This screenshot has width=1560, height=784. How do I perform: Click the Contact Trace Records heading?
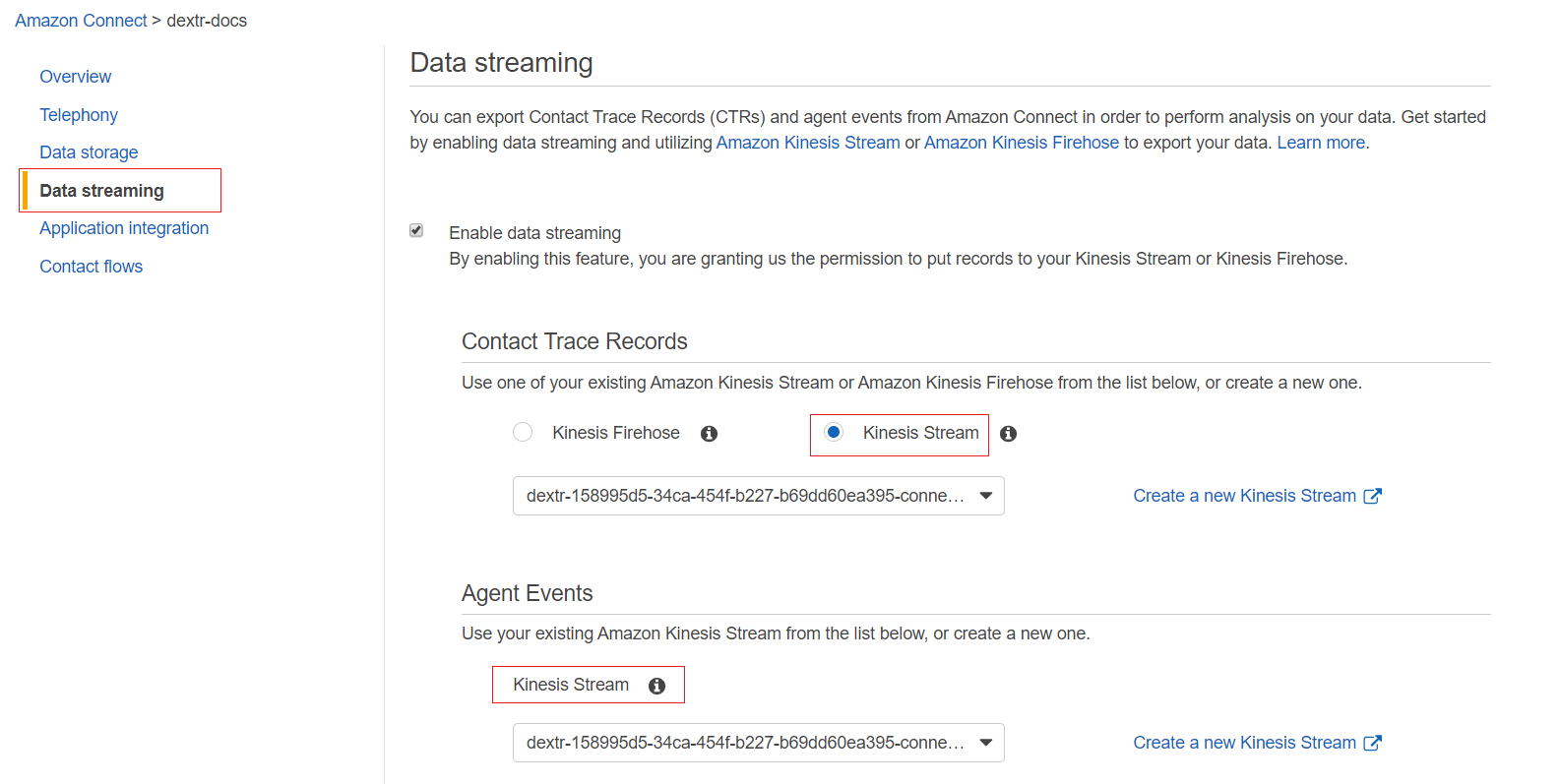tap(575, 341)
